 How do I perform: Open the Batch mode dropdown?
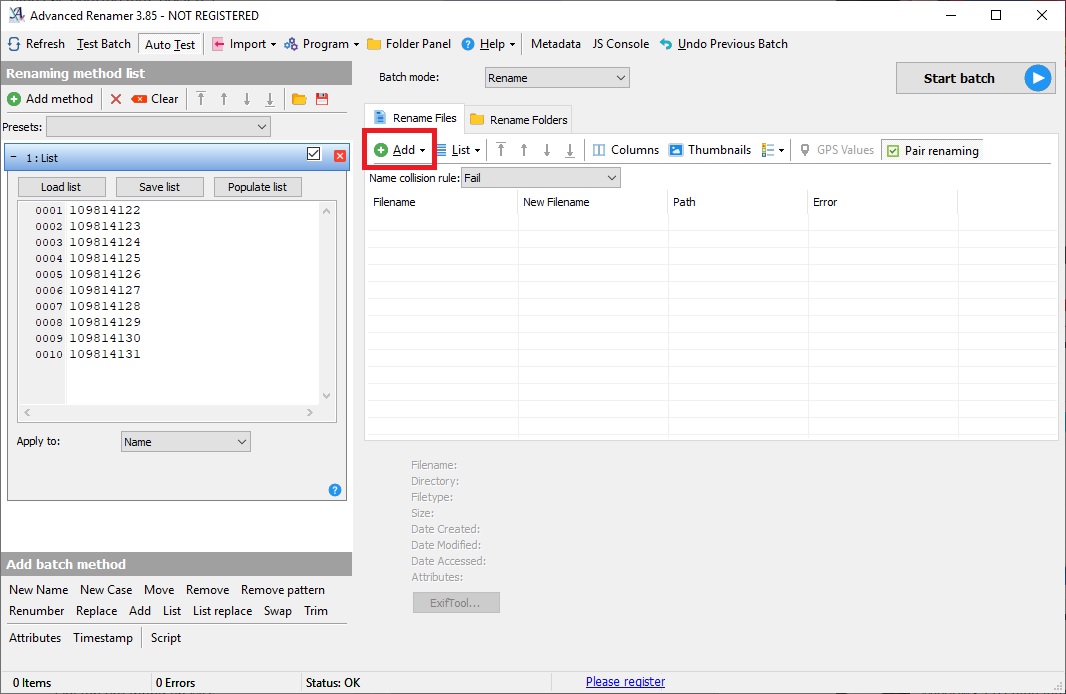point(557,77)
